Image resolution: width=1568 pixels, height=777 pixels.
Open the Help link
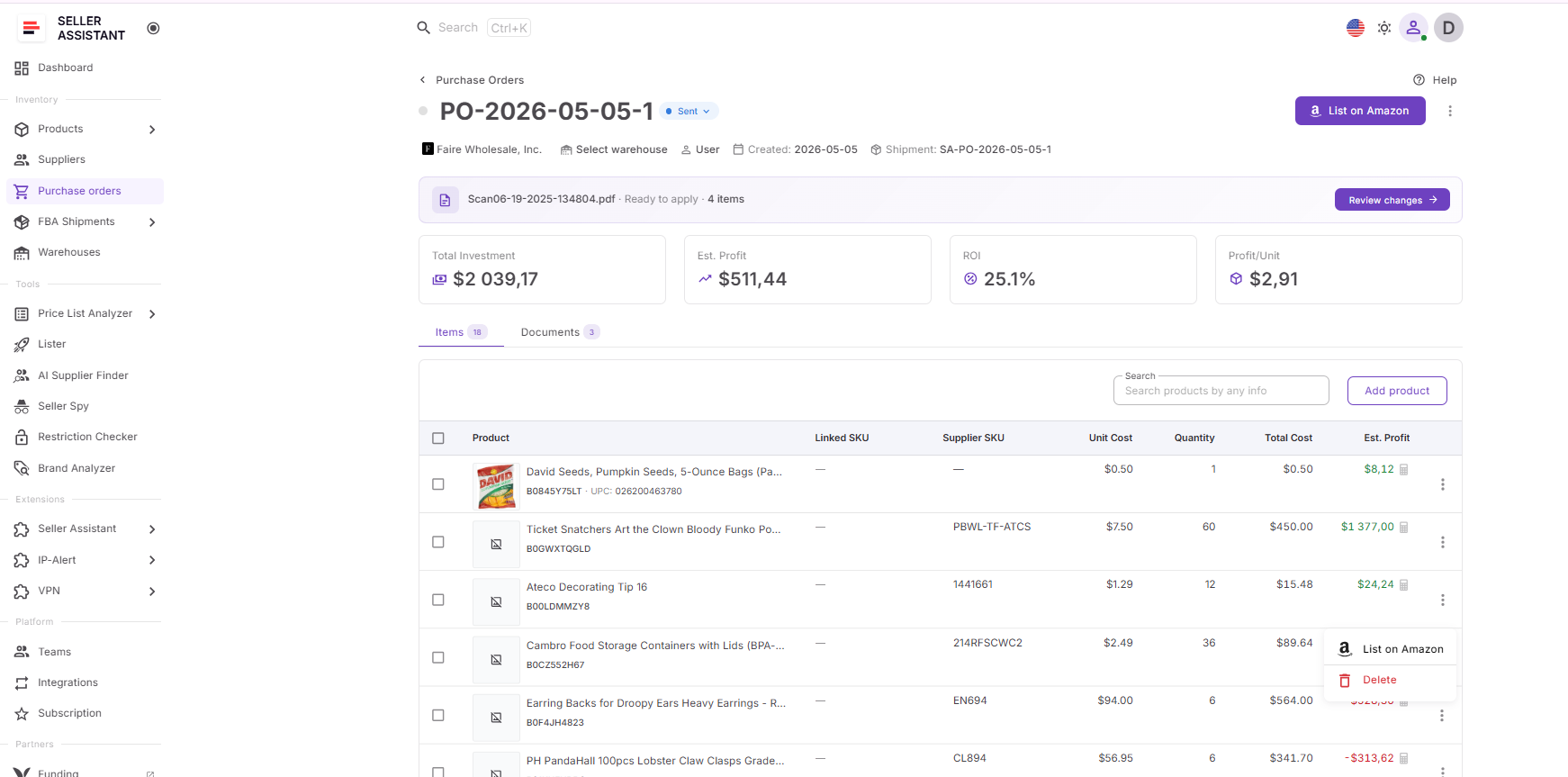(1435, 80)
